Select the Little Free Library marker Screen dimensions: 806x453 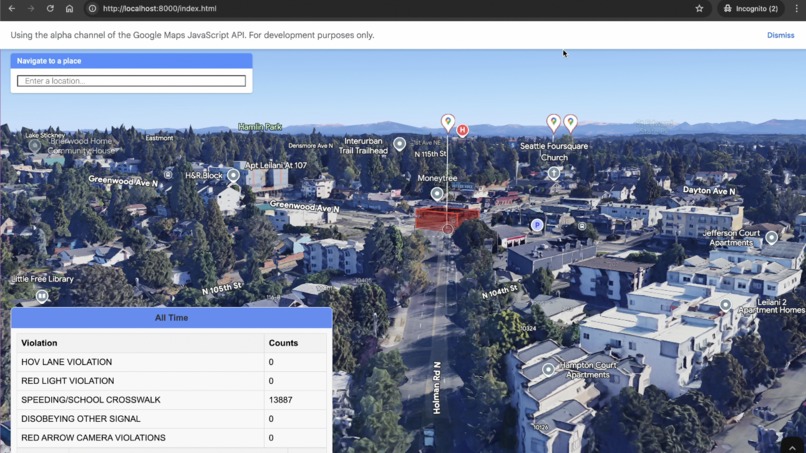point(42,296)
